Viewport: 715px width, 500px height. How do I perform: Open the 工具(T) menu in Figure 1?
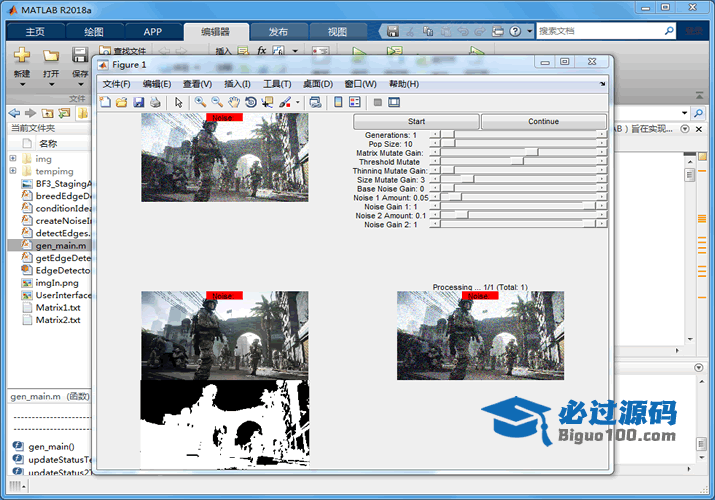pos(277,84)
